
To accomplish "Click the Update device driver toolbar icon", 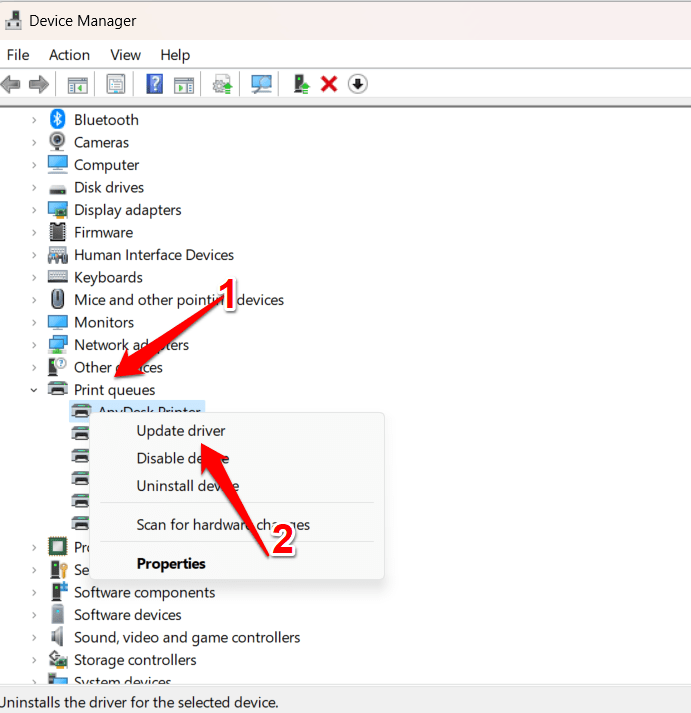I will pyautogui.click(x=222, y=84).
